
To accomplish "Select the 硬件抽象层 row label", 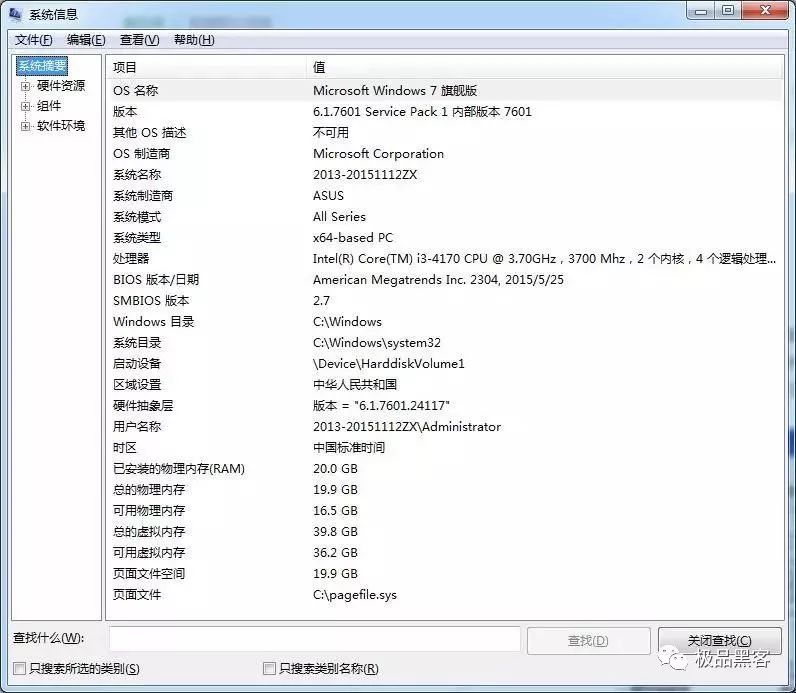I will click(143, 406).
